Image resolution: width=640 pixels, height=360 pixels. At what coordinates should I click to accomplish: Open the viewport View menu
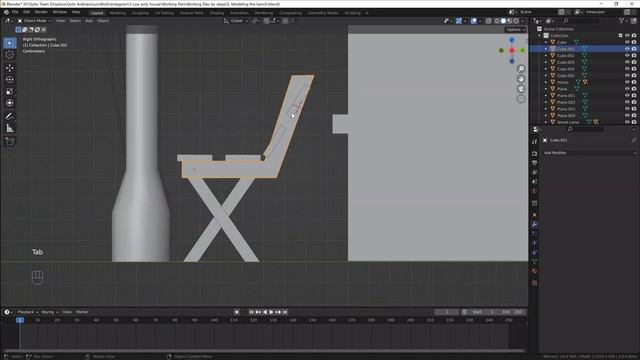tap(60, 21)
